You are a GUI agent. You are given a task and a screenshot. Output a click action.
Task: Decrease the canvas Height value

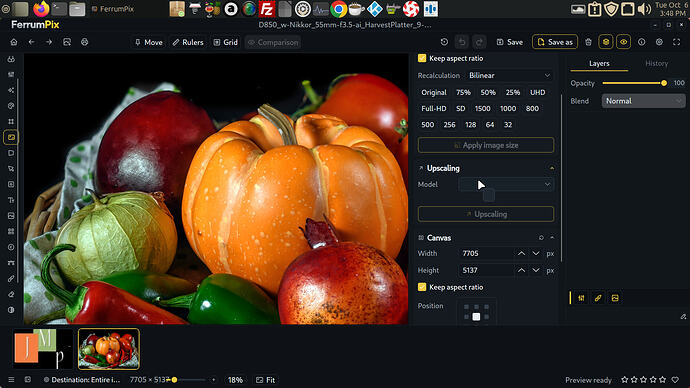(x=536, y=270)
